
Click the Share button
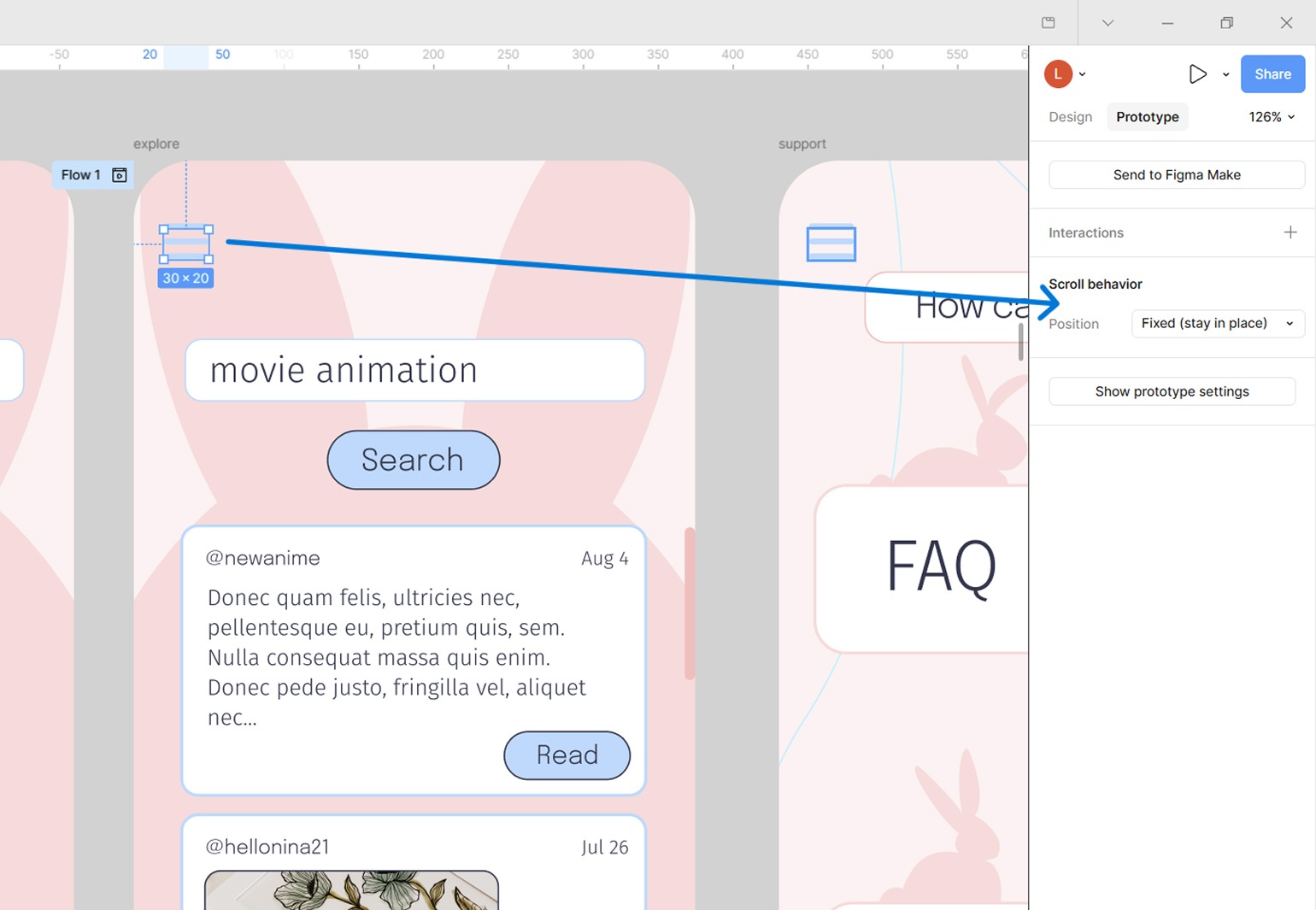1272,74
